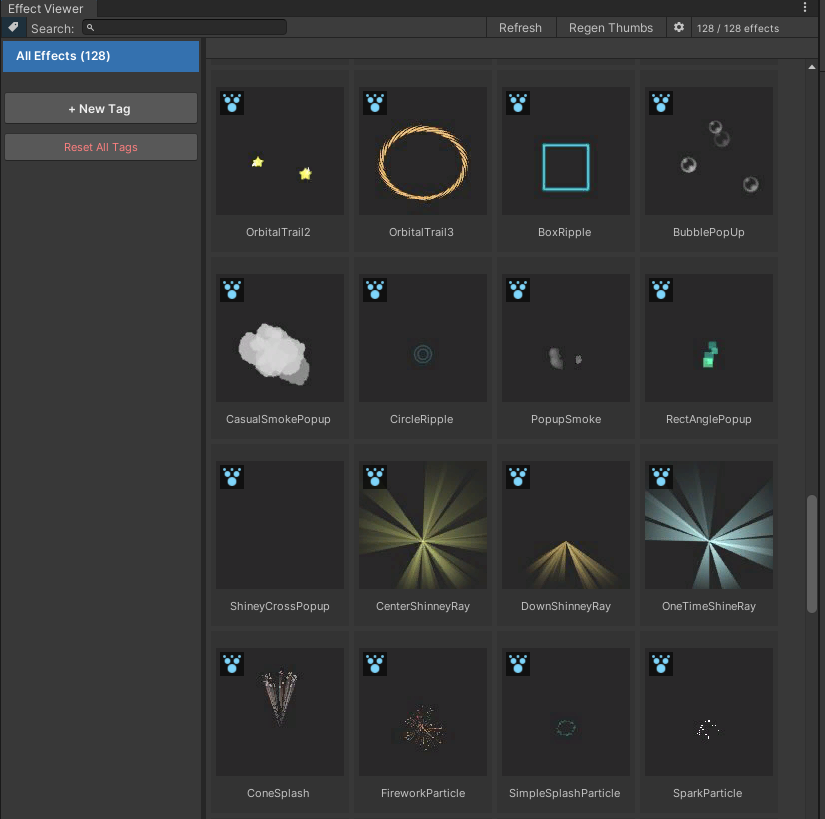
Task: Click the particle icon on the SparkParticle card
Action: [x=661, y=664]
